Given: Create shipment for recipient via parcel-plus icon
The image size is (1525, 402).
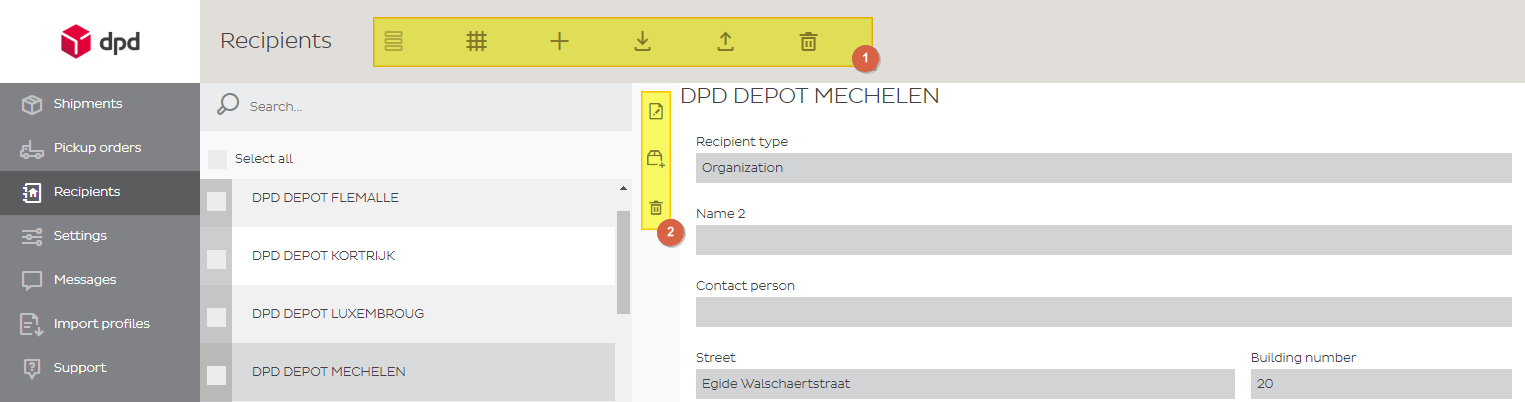Looking at the screenshot, I should [x=656, y=158].
